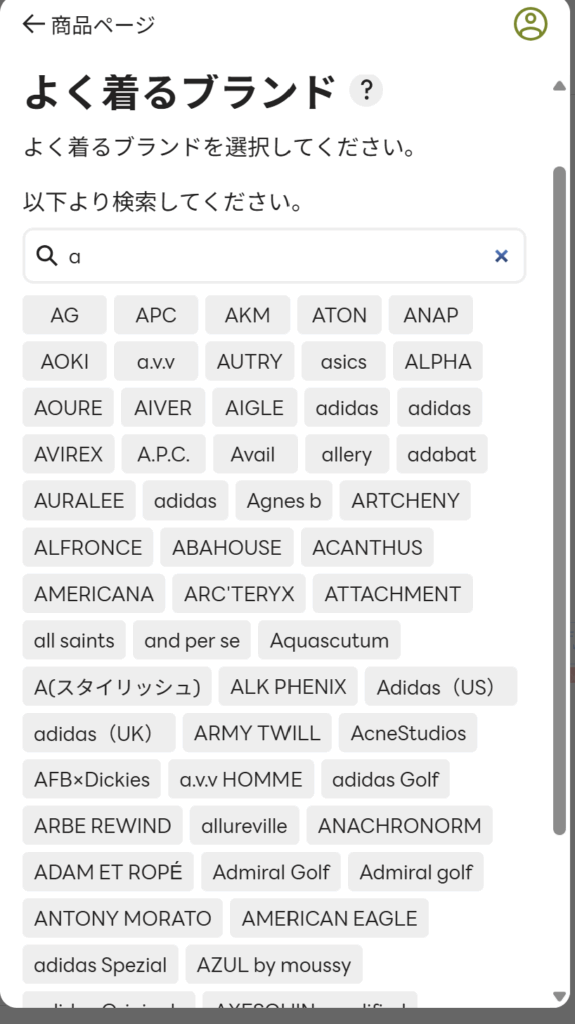This screenshot has height=1024, width=575.
Task: Toggle the AcneStudios brand chip
Action: click(408, 733)
